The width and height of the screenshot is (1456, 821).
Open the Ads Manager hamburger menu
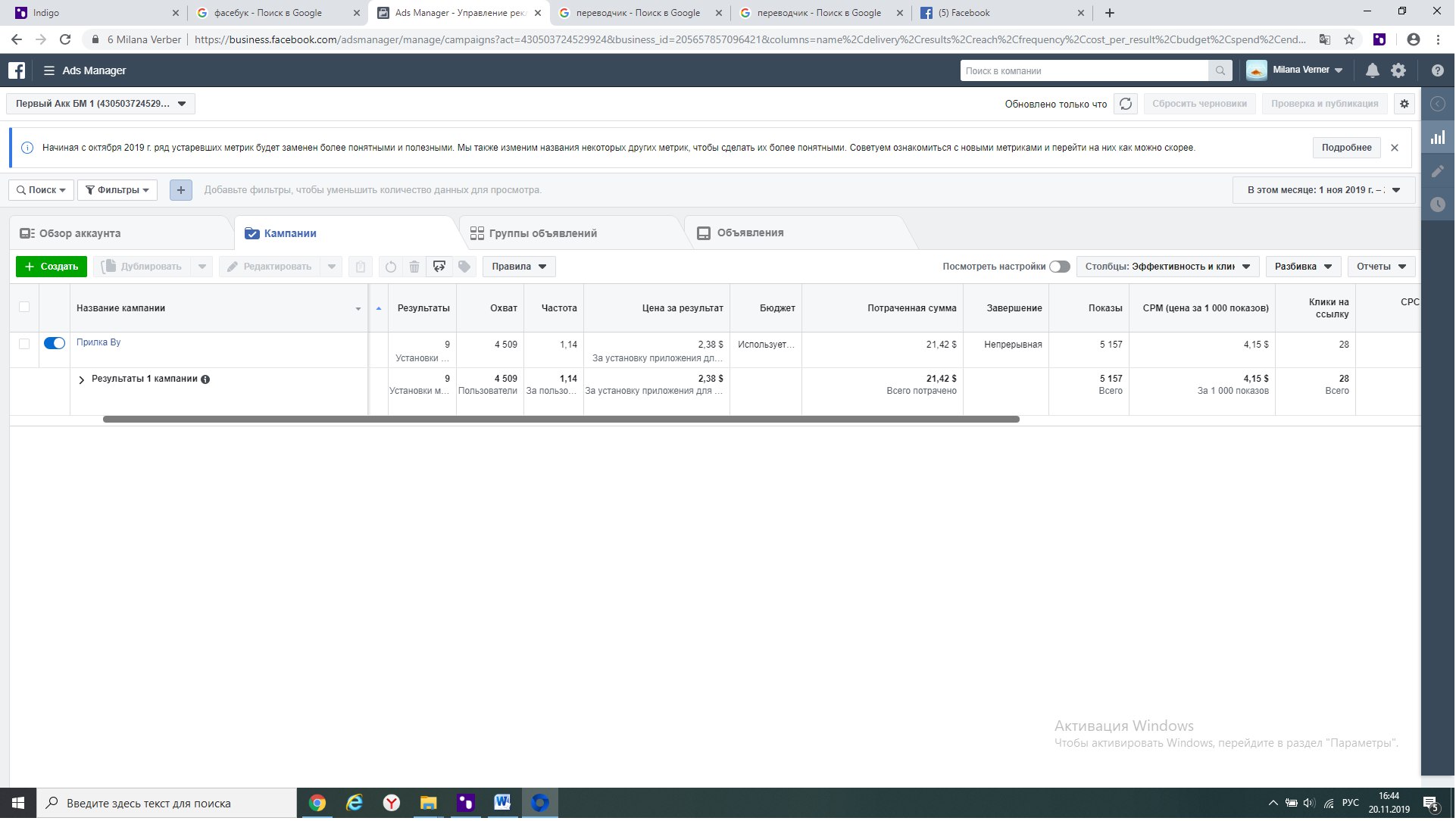[x=49, y=70]
